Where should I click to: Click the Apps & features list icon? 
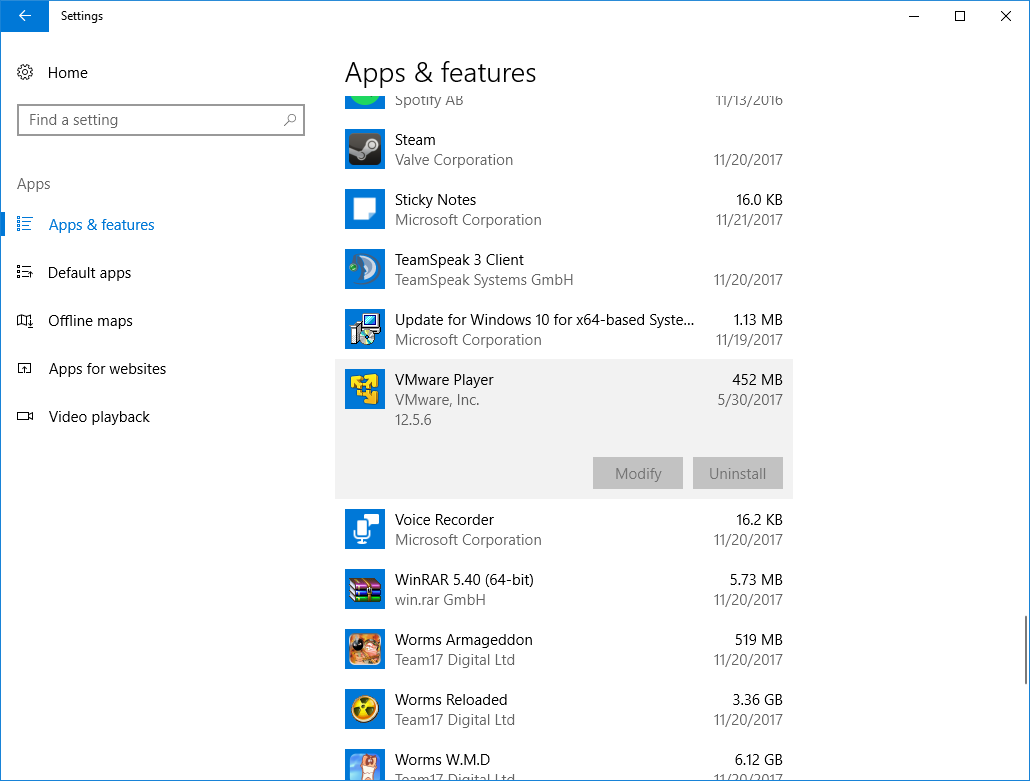tap(25, 224)
